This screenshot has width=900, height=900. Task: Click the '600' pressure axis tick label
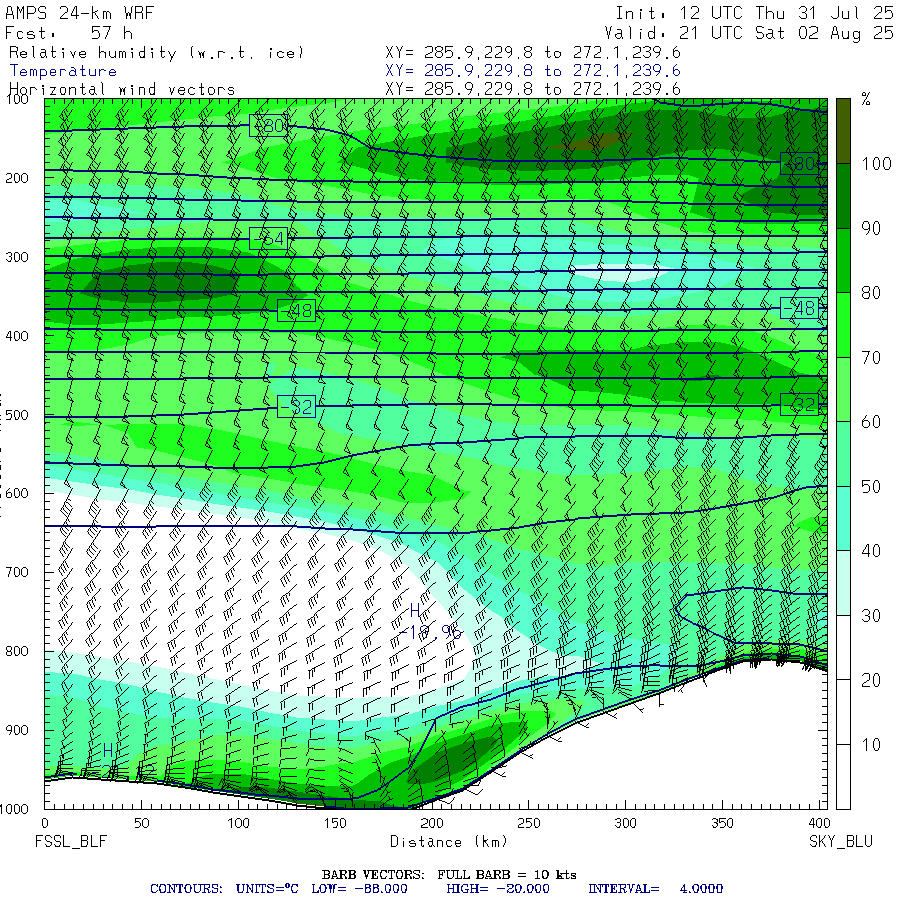[x=17, y=493]
